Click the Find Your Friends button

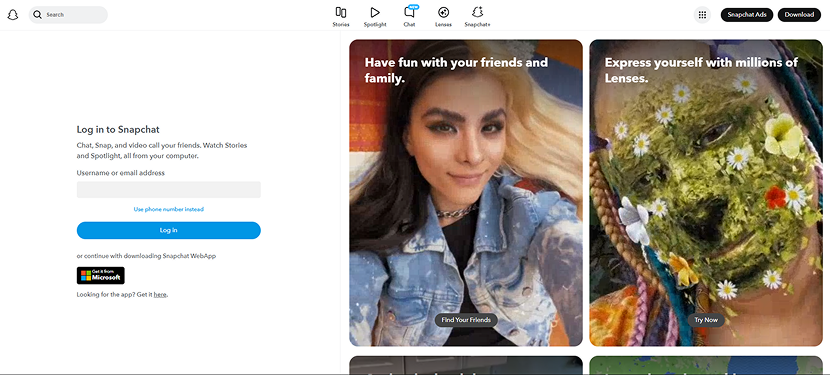pos(466,320)
